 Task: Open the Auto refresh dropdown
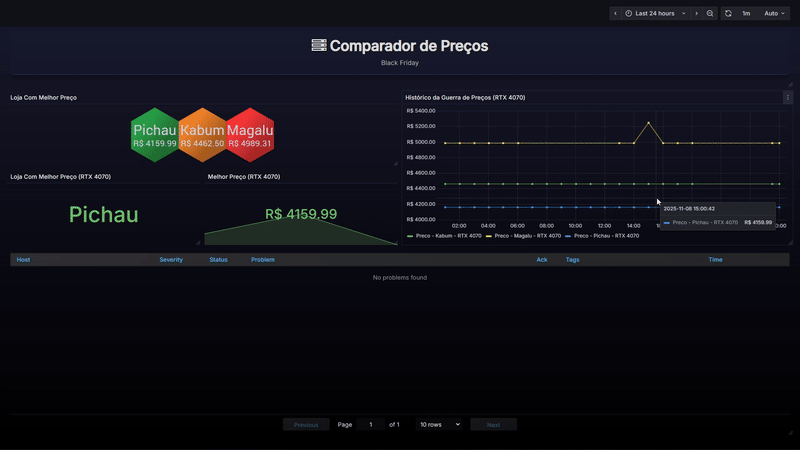774,13
